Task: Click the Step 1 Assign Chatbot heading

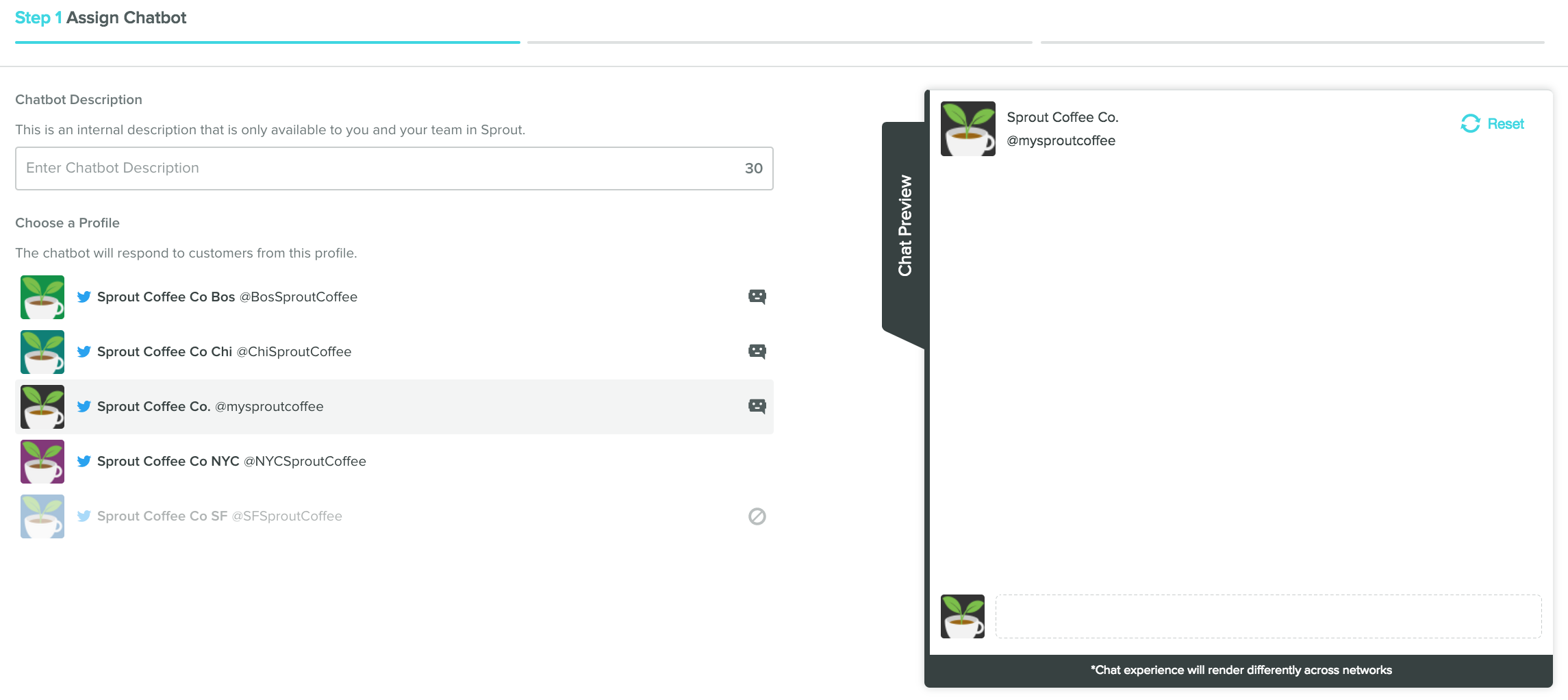Action: tap(101, 18)
